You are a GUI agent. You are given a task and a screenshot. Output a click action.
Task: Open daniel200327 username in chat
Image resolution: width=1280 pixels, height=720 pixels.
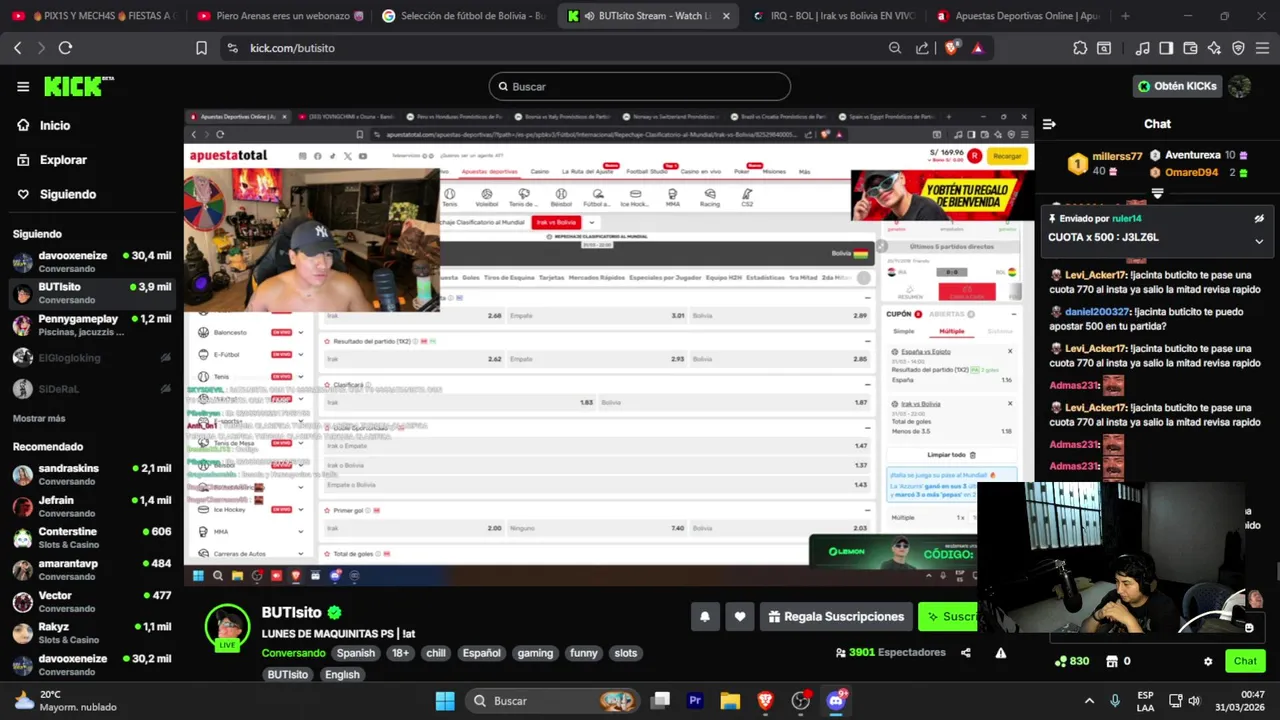pyautogui.click(x=1097, y=312)
